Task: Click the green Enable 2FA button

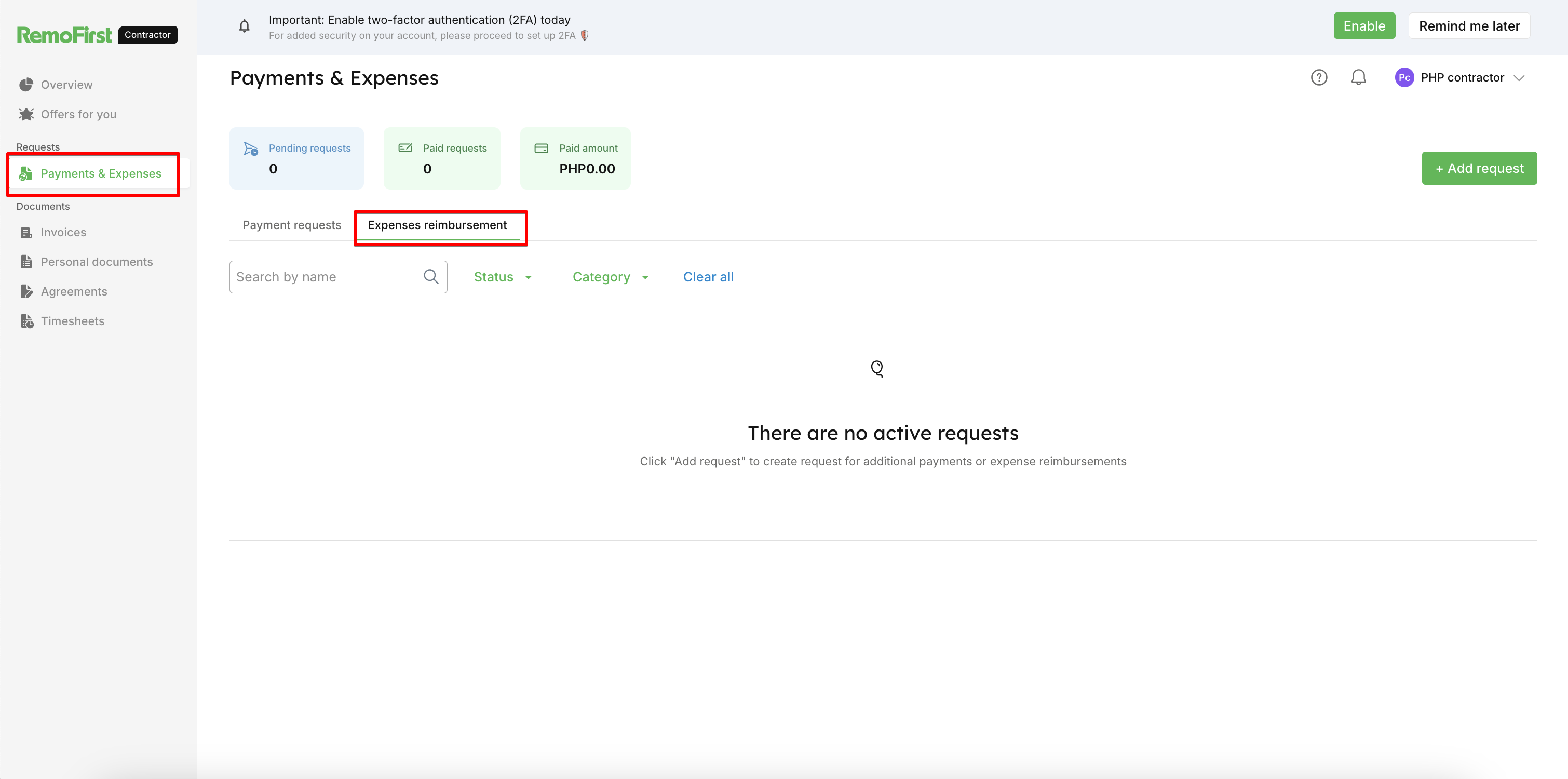Action: (1364, 25)
